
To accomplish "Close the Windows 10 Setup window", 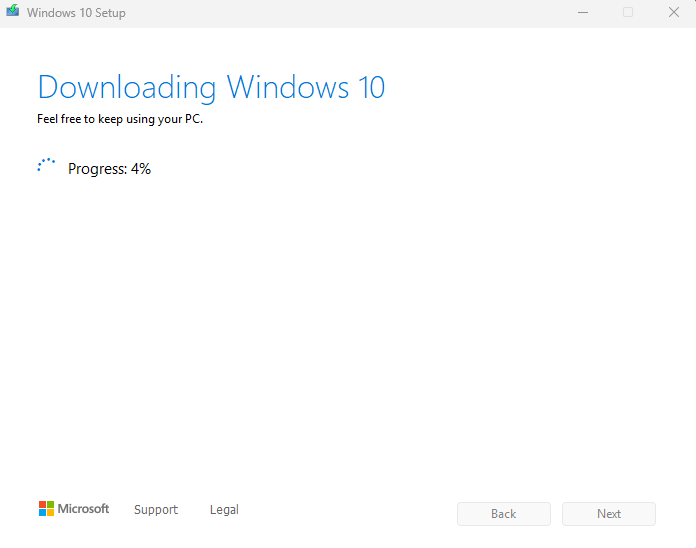I will (674, 13).
